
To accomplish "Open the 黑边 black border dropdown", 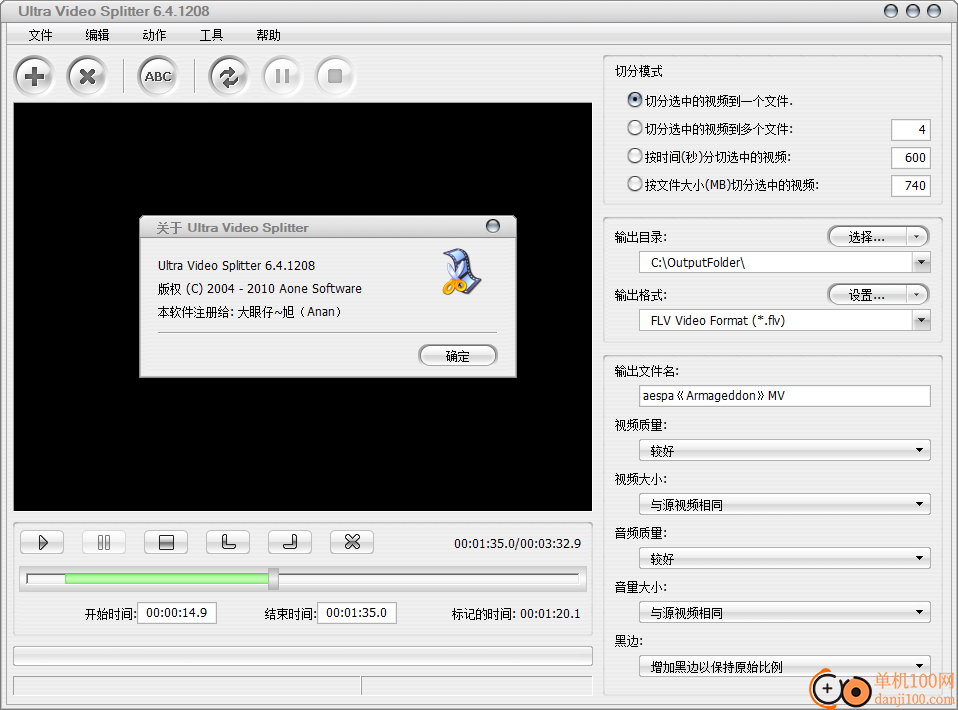I will (784, 666).
